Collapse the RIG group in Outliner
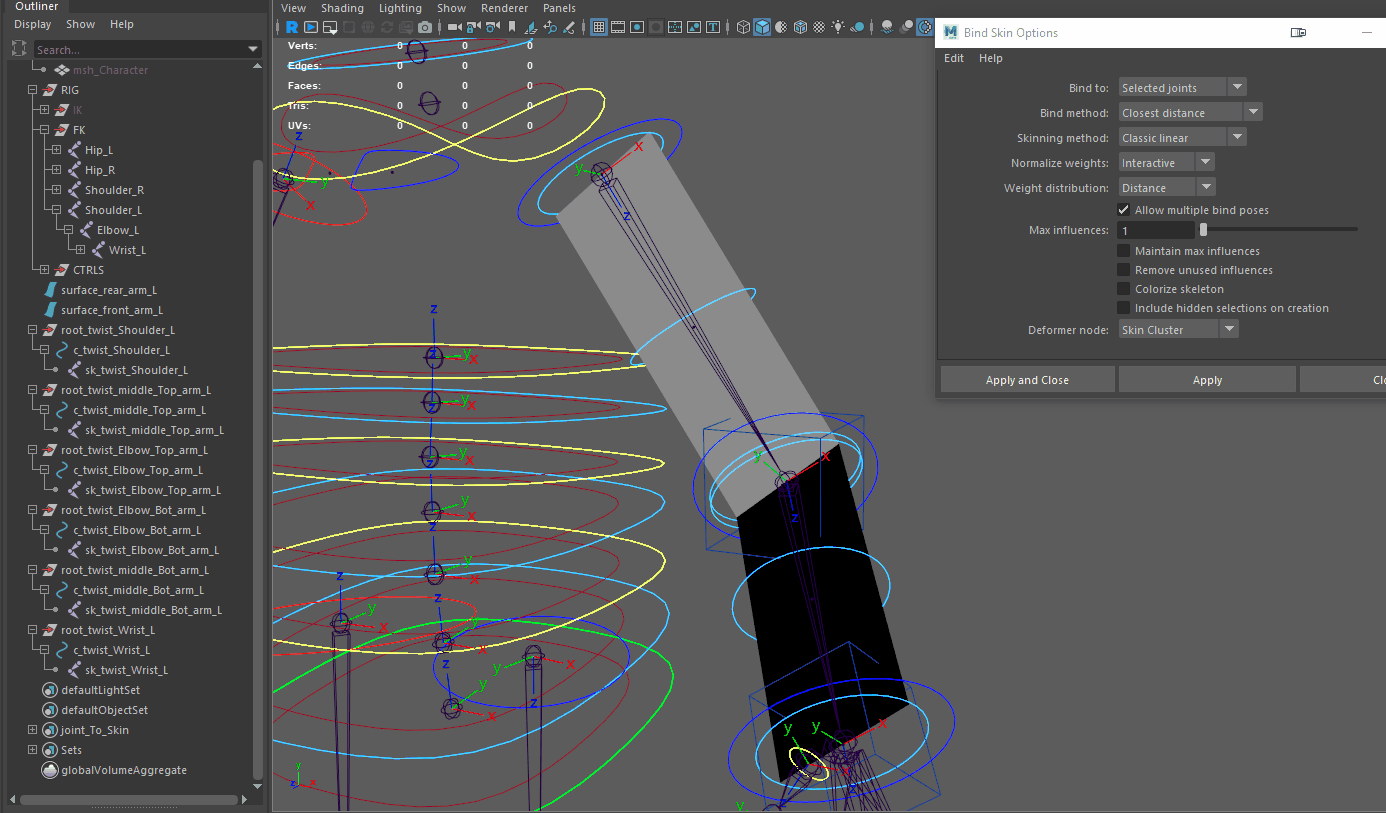Viewport: 1386px width, 813px height. coord(32,90)
